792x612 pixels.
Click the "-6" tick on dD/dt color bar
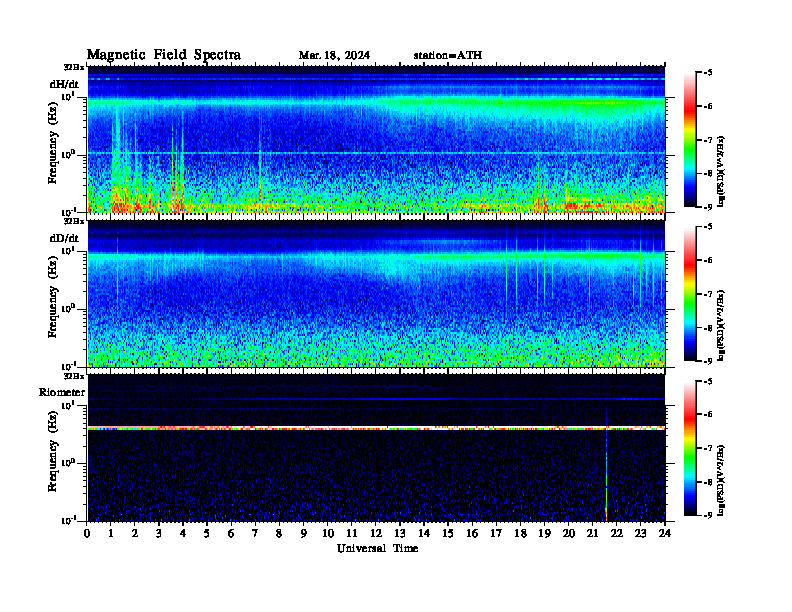(708, 260)
